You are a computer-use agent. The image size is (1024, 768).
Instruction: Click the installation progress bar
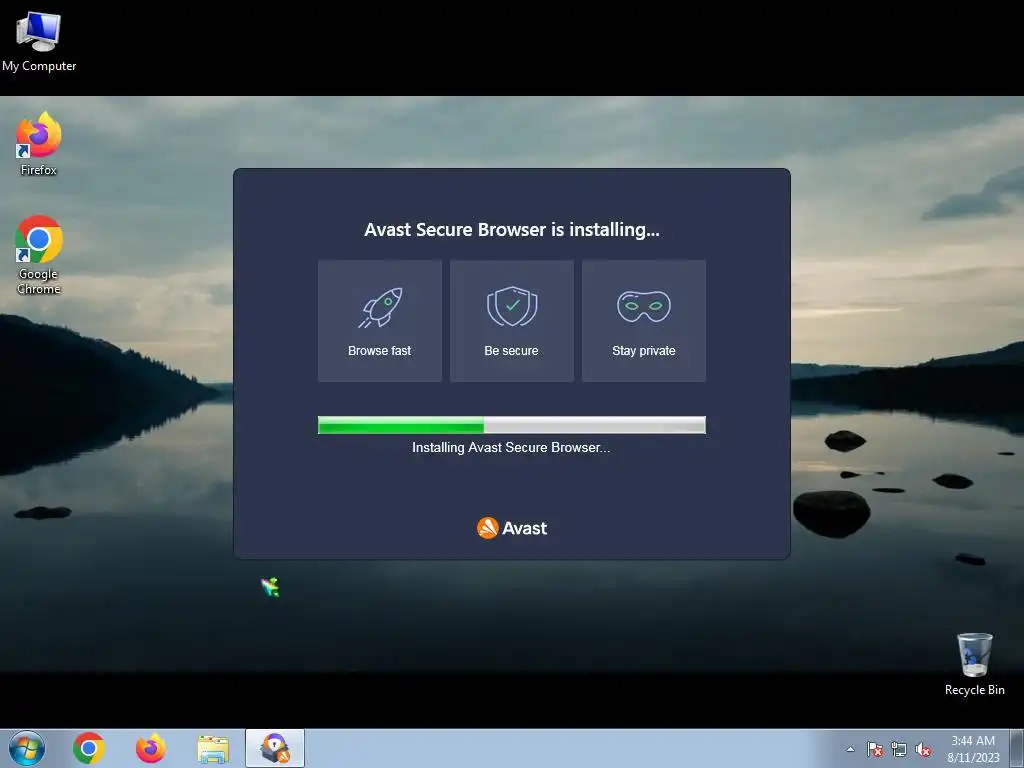point(511,425)
